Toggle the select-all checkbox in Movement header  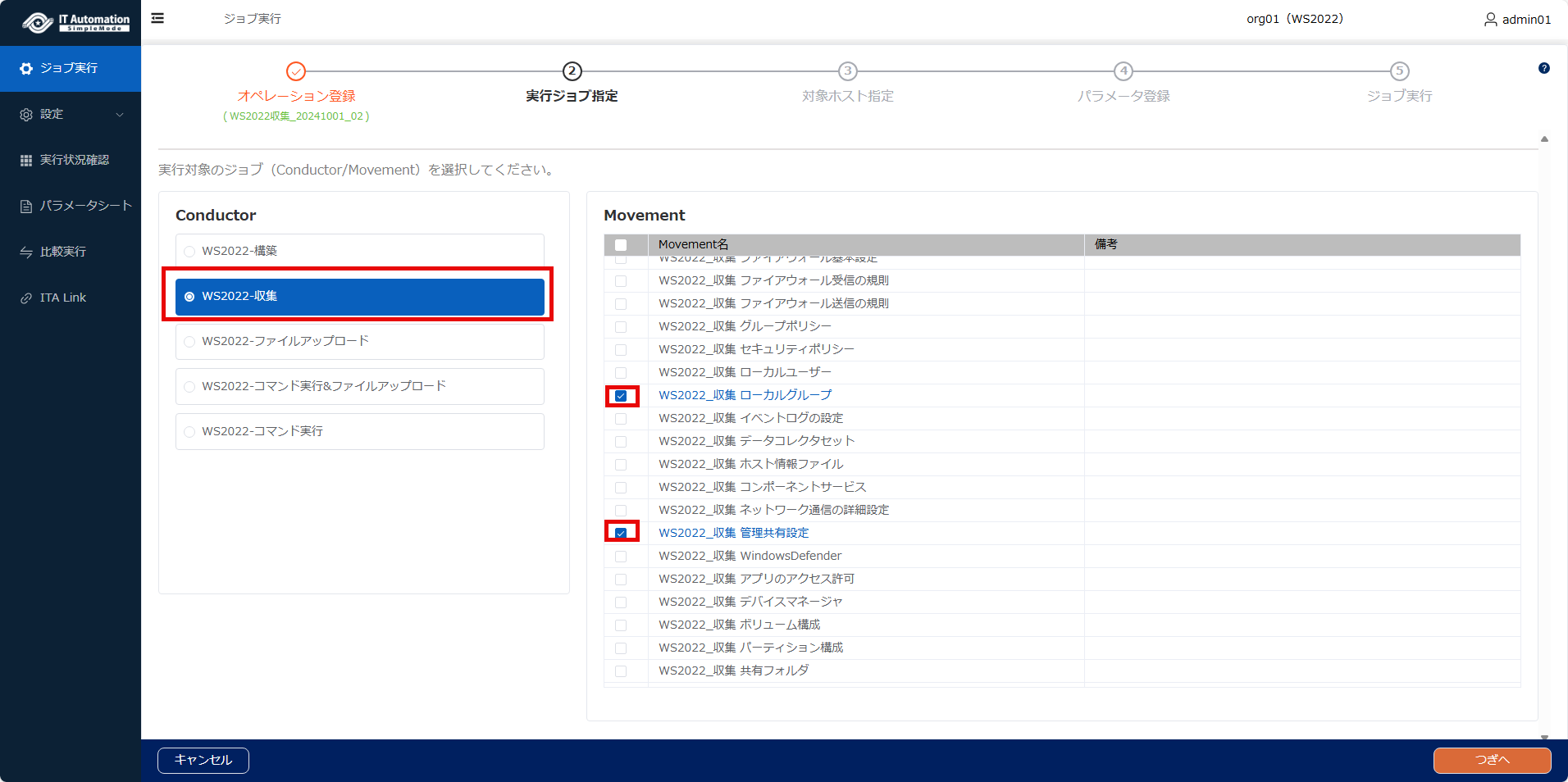[x=621, y=245]
